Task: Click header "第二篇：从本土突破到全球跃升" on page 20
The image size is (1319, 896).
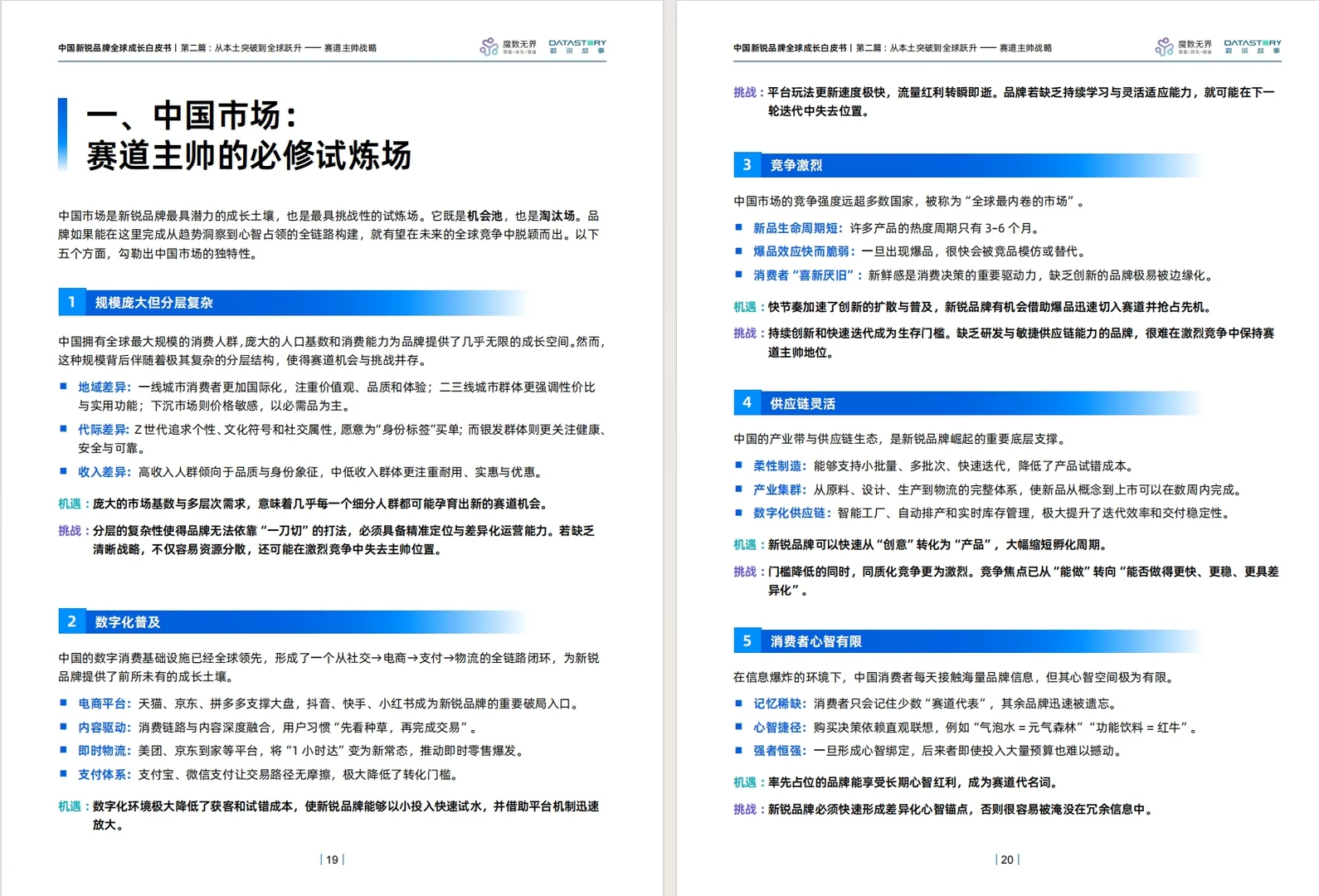Action: (x=917, y=48)
